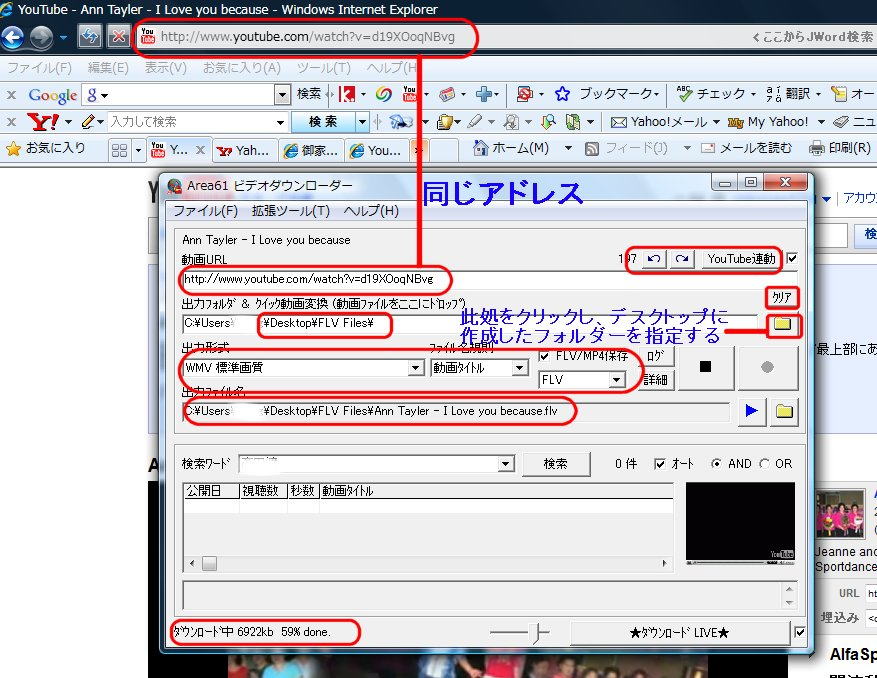Start recording with the circle button
Image resolution: width=877 pixels, height=678 pixels.
(x=767, y=367)
